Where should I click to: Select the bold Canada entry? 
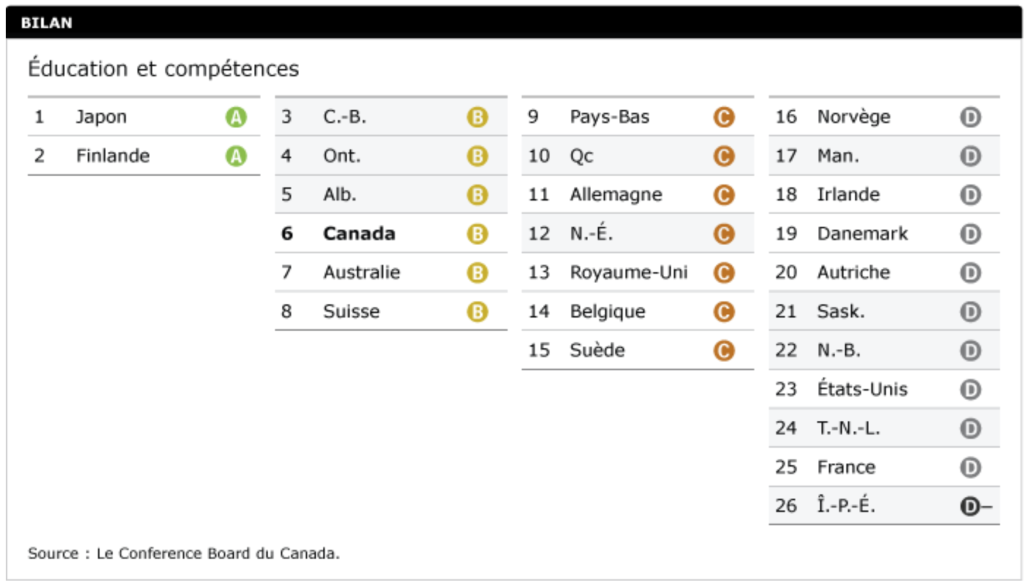(x=359, y=234)
